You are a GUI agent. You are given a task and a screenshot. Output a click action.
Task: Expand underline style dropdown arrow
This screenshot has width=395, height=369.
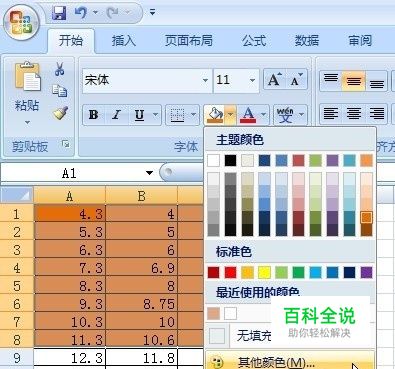(x=156, y=115)
